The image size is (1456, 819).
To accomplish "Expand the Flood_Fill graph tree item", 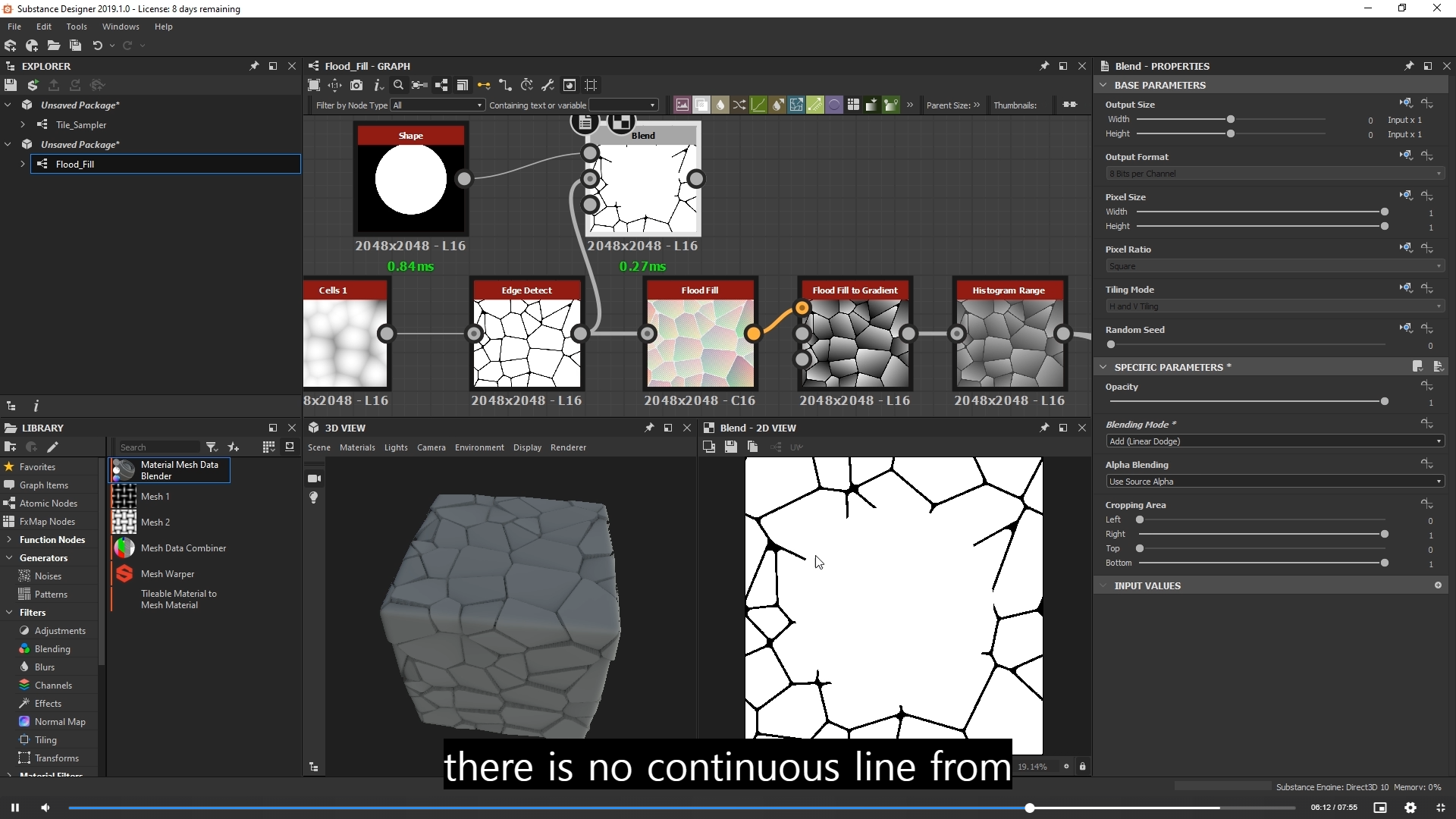I will coord(23,164).
